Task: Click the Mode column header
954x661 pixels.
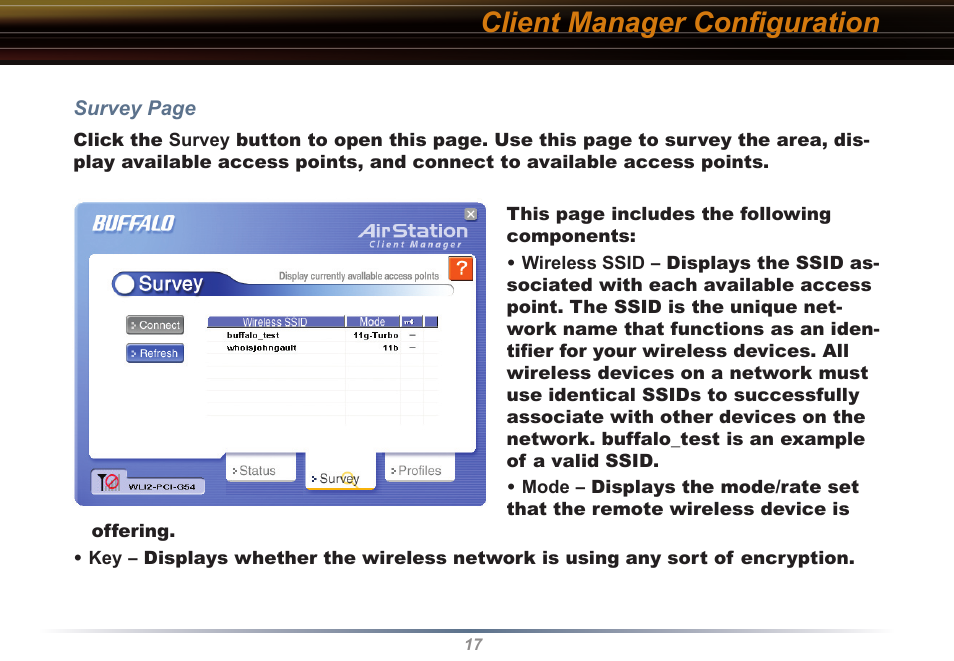Action: click(x=372, y=322)
